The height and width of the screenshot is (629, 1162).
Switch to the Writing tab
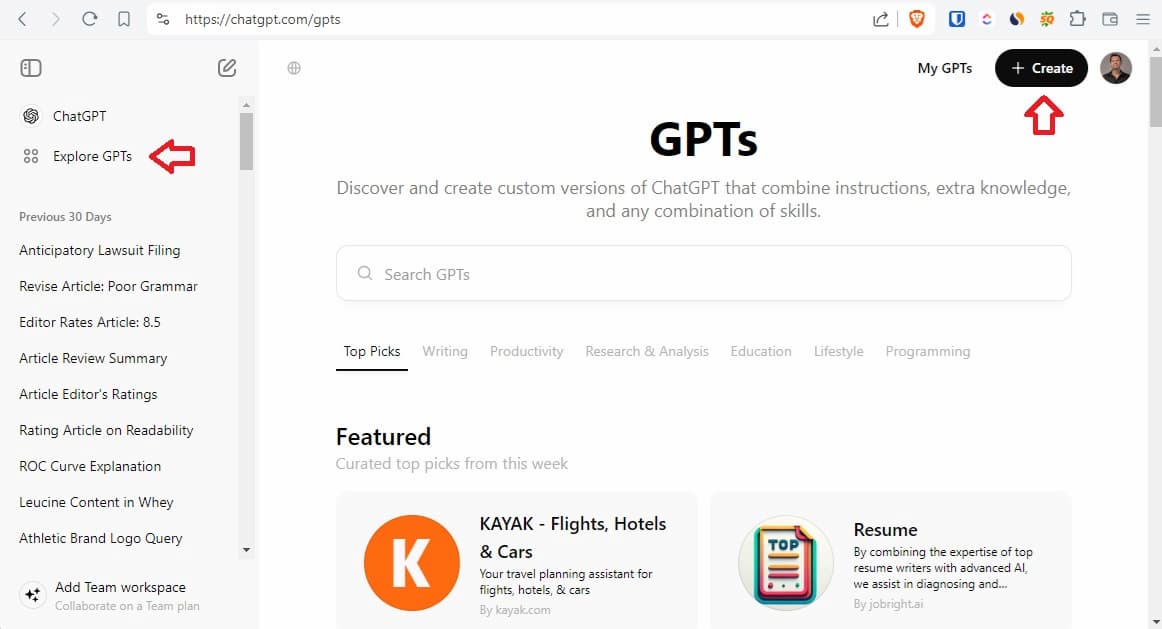click(x=445, y=351)
